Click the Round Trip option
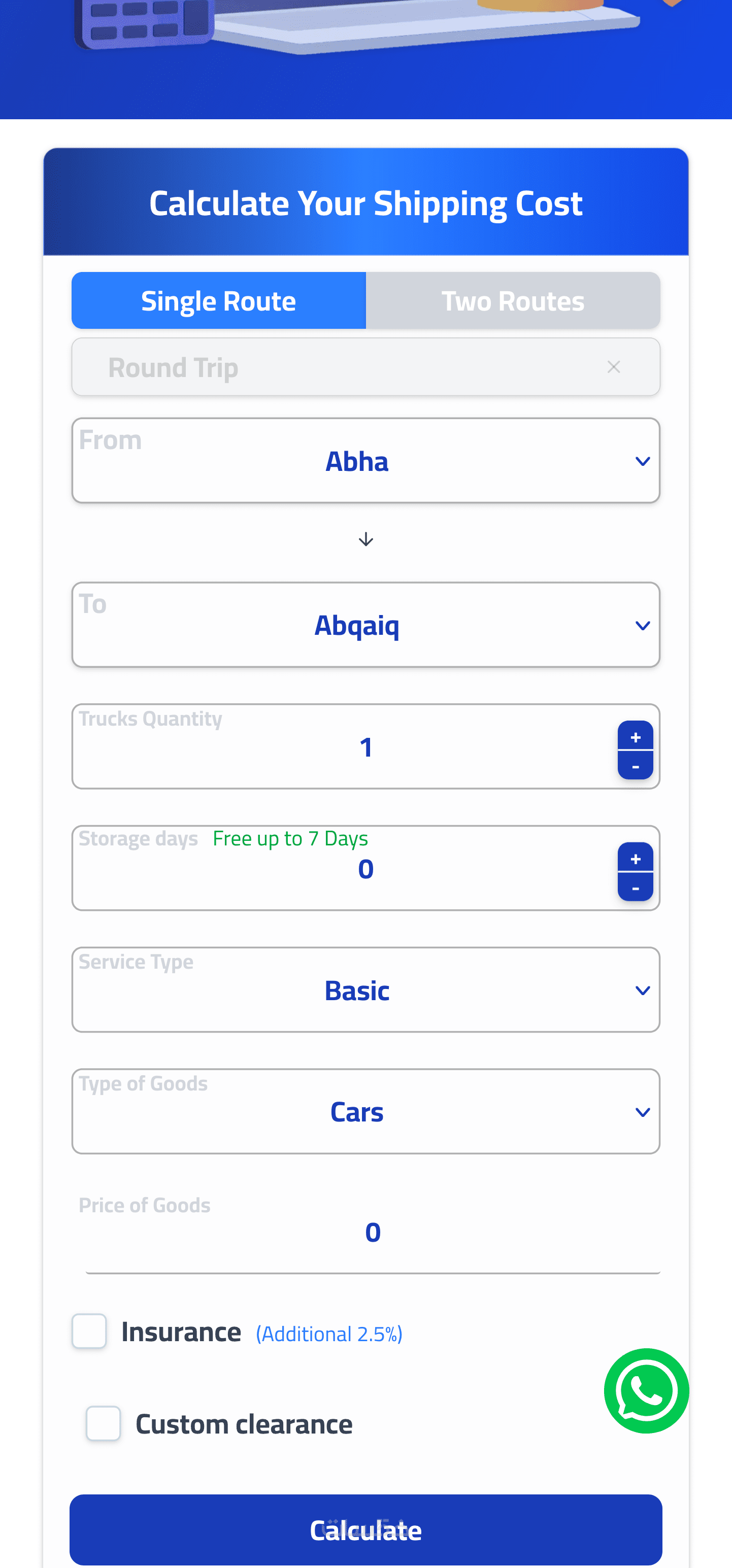732x1568 pixels. 174,367
